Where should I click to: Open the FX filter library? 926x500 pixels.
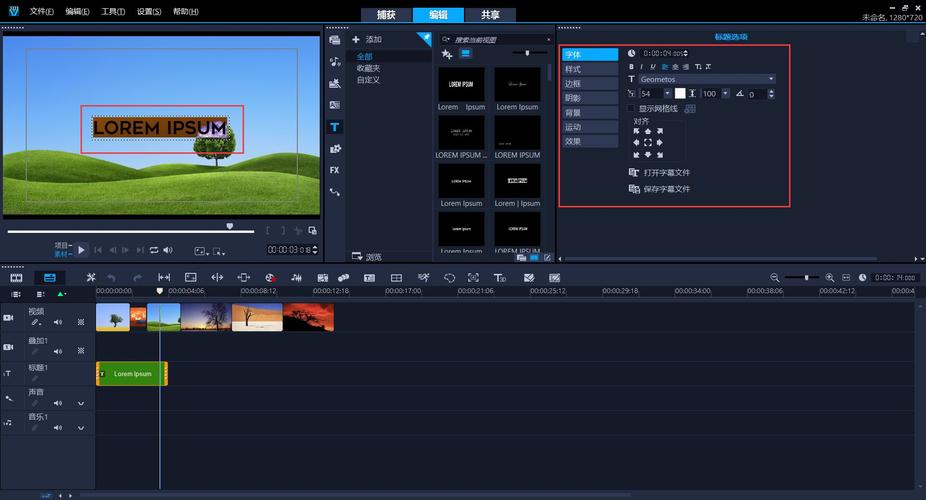point(334,170)
